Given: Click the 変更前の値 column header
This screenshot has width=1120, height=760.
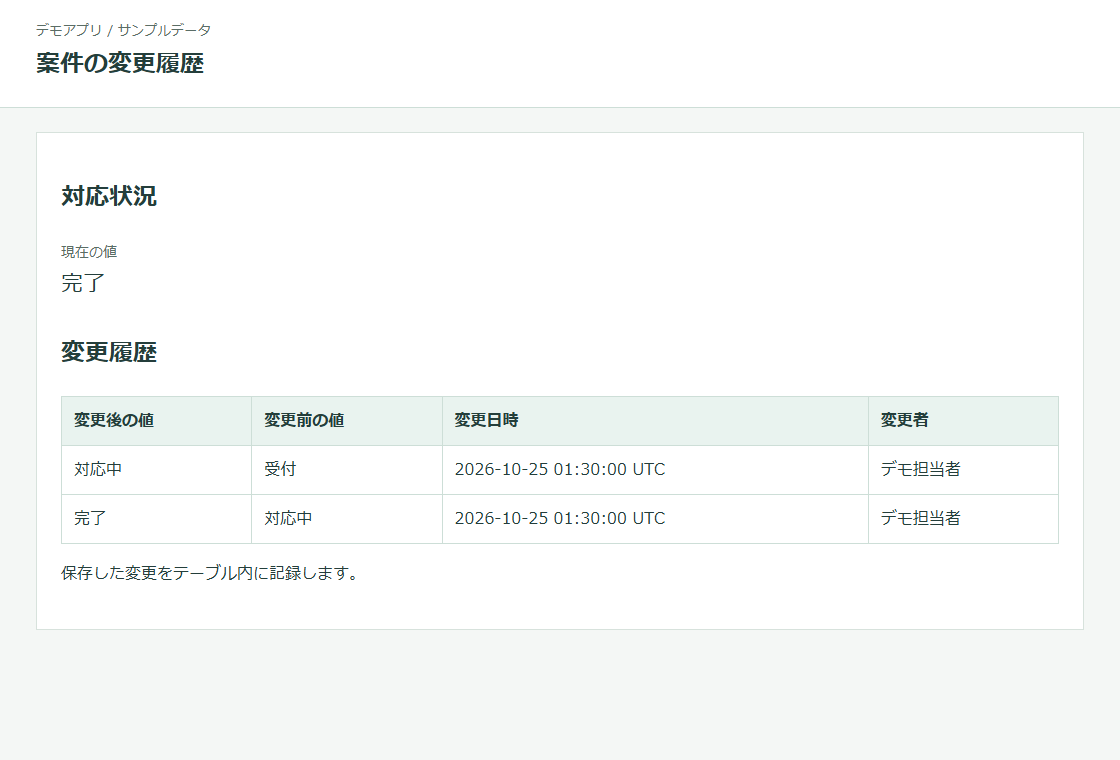Looking at the screenshot, I should click(x=347, y=421).
